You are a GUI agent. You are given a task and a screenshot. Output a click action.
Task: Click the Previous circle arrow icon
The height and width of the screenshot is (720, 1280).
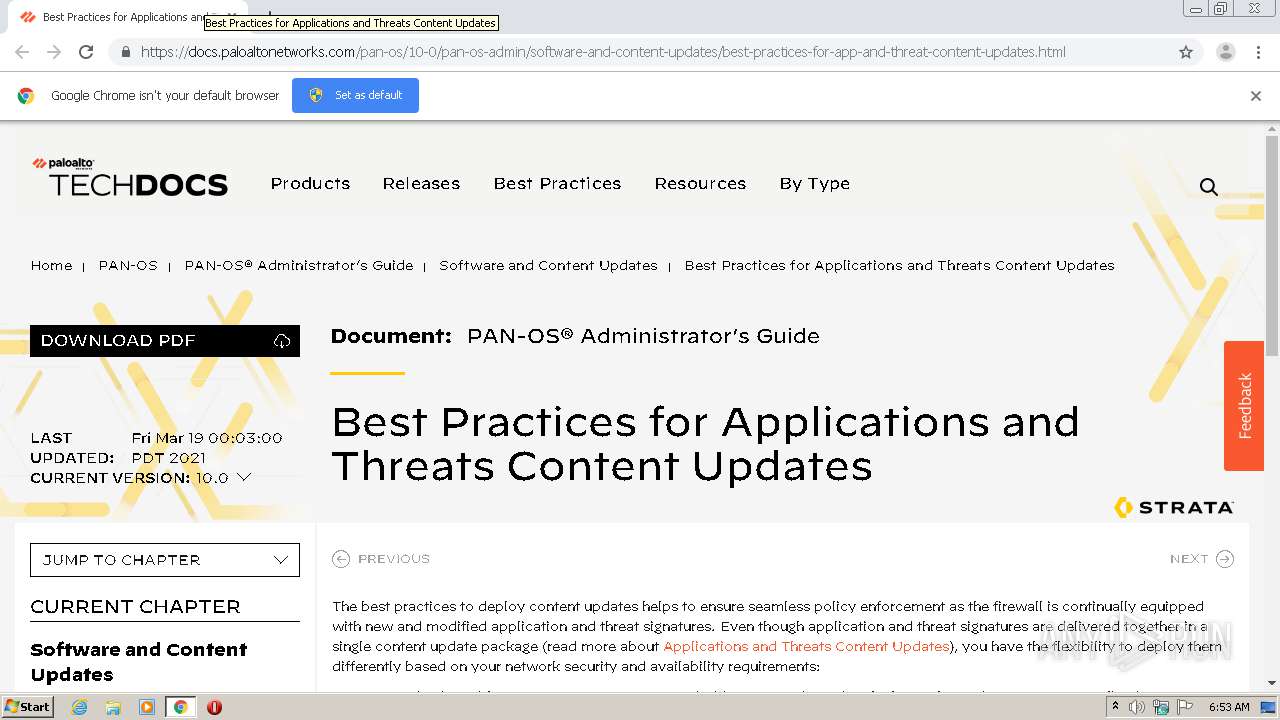coord(341,559)
